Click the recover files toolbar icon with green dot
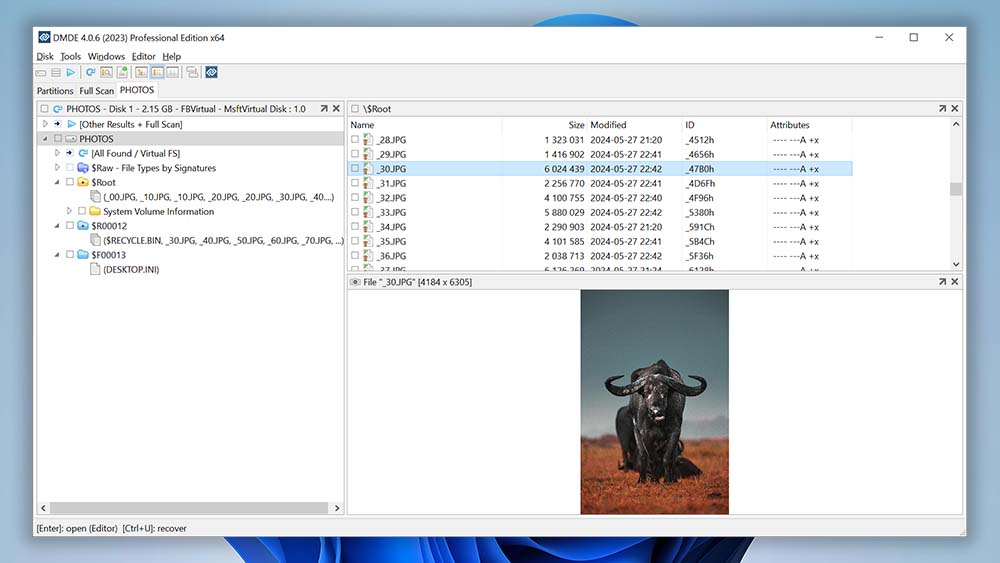1000x563 pixels. coord(122,73)
